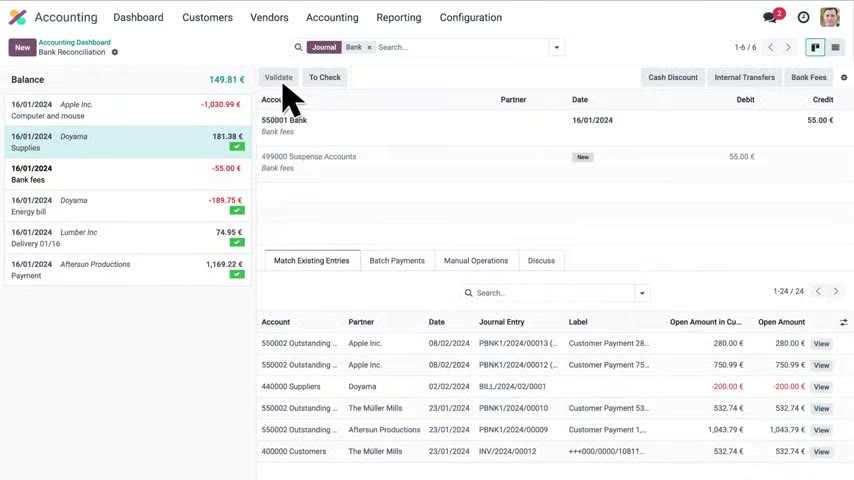The height and width of the screenshot is (480, 854).
Task: Click the 1-6 / 6 pager counter
Action: tap(745, 47)
